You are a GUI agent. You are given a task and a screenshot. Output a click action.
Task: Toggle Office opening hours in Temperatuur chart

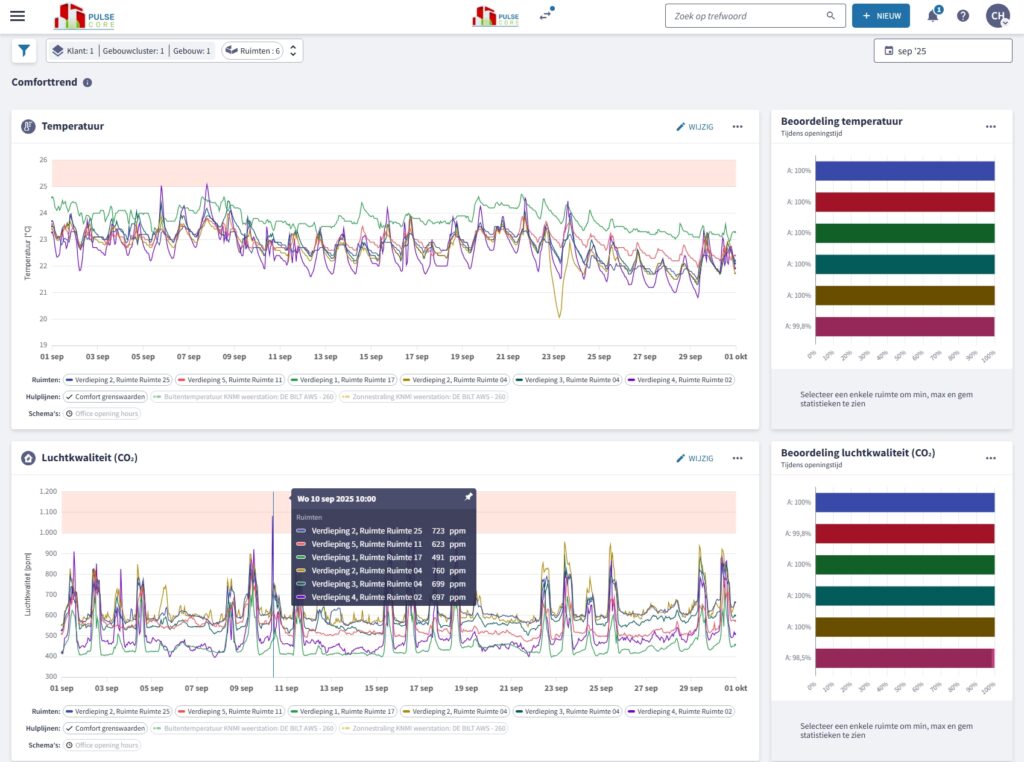click(101, 413)
